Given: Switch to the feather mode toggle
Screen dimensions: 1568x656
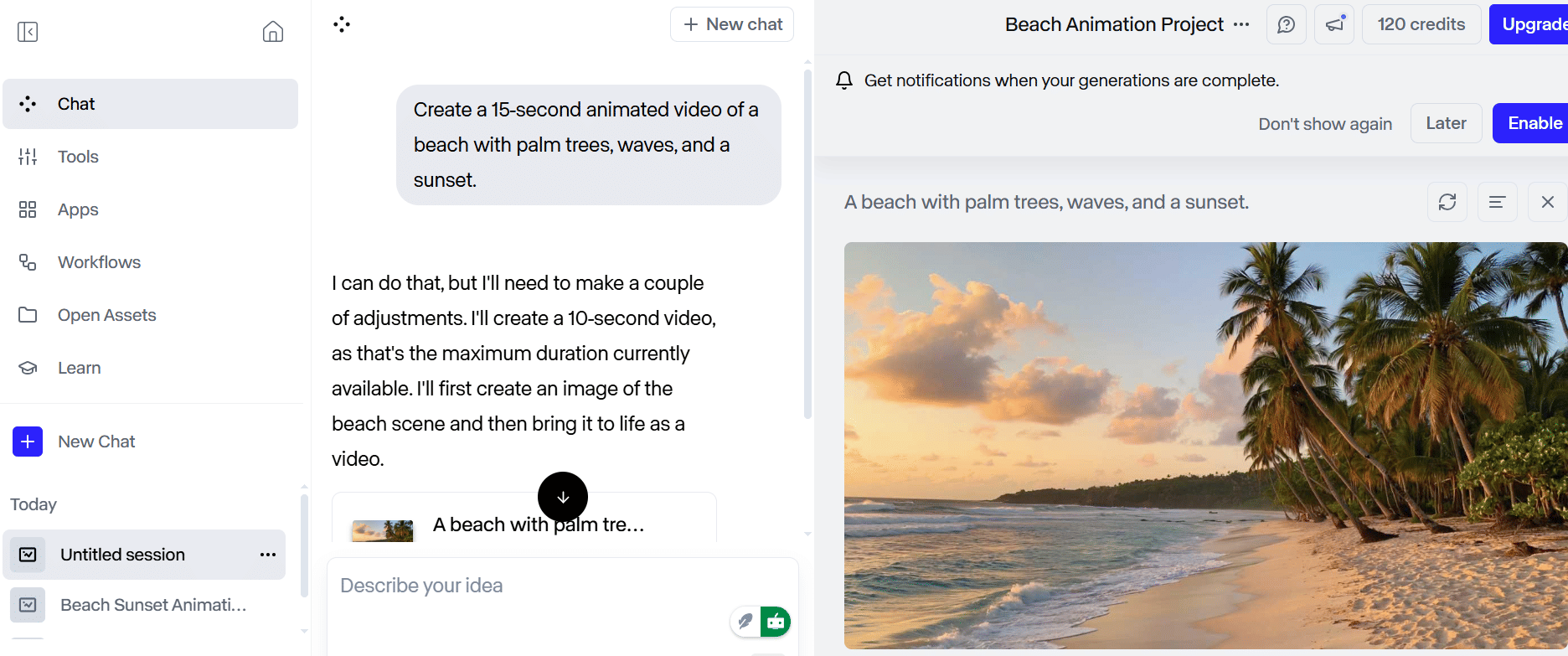Looking at the screenshot, I should tap(745, 622).
